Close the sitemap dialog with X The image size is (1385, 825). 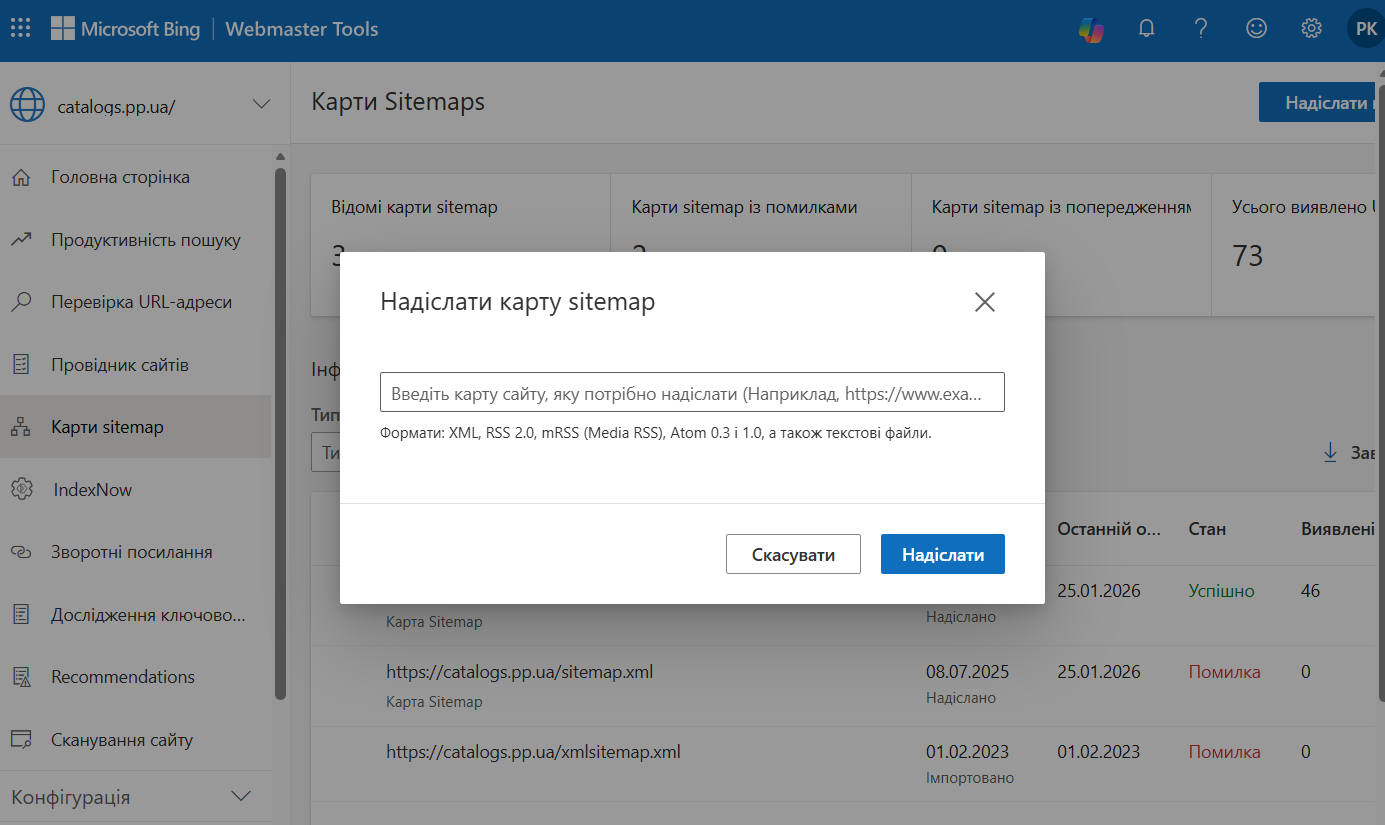click(985, 302)
